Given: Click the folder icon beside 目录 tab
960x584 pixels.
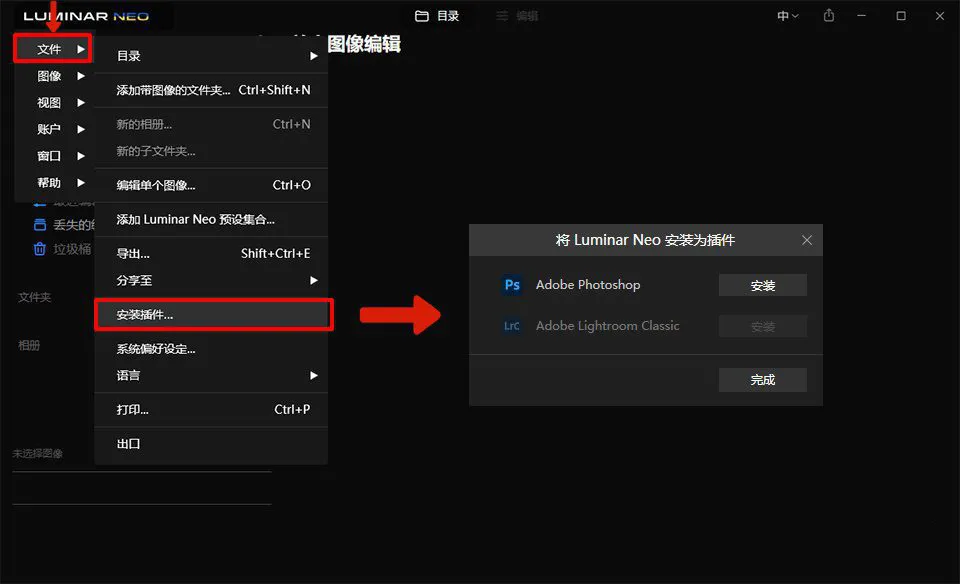Looking at the screenshot, I should click(x=422, y=16).
